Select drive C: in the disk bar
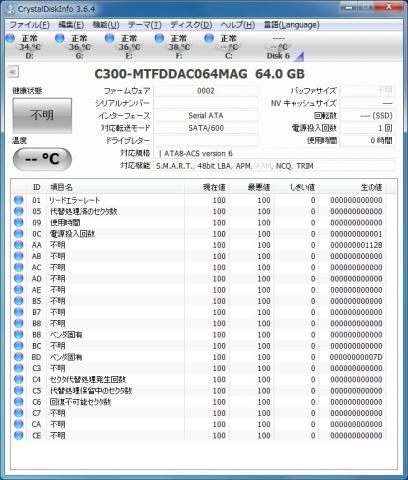This screenshot has width=408, height=480. click(x=223, y=47)
